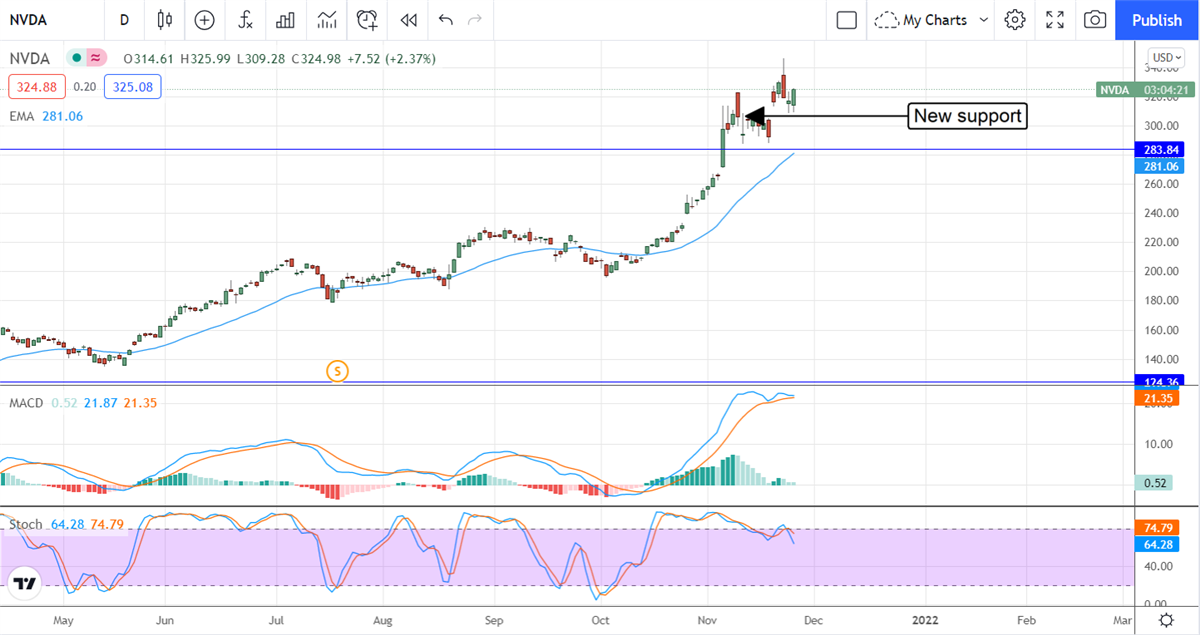Screen dimensions: 1200x635
Task: Redo the last undone action
Action: (x=475, y=20)
